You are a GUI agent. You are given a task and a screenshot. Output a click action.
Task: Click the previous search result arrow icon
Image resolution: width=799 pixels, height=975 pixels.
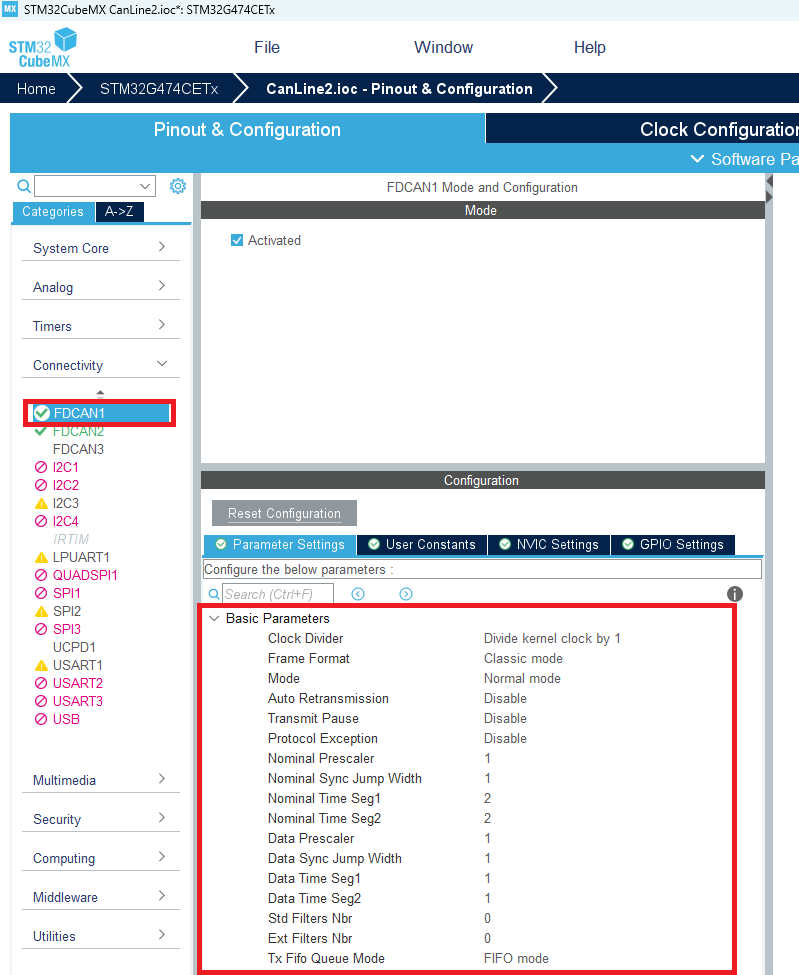pos(358,594)
